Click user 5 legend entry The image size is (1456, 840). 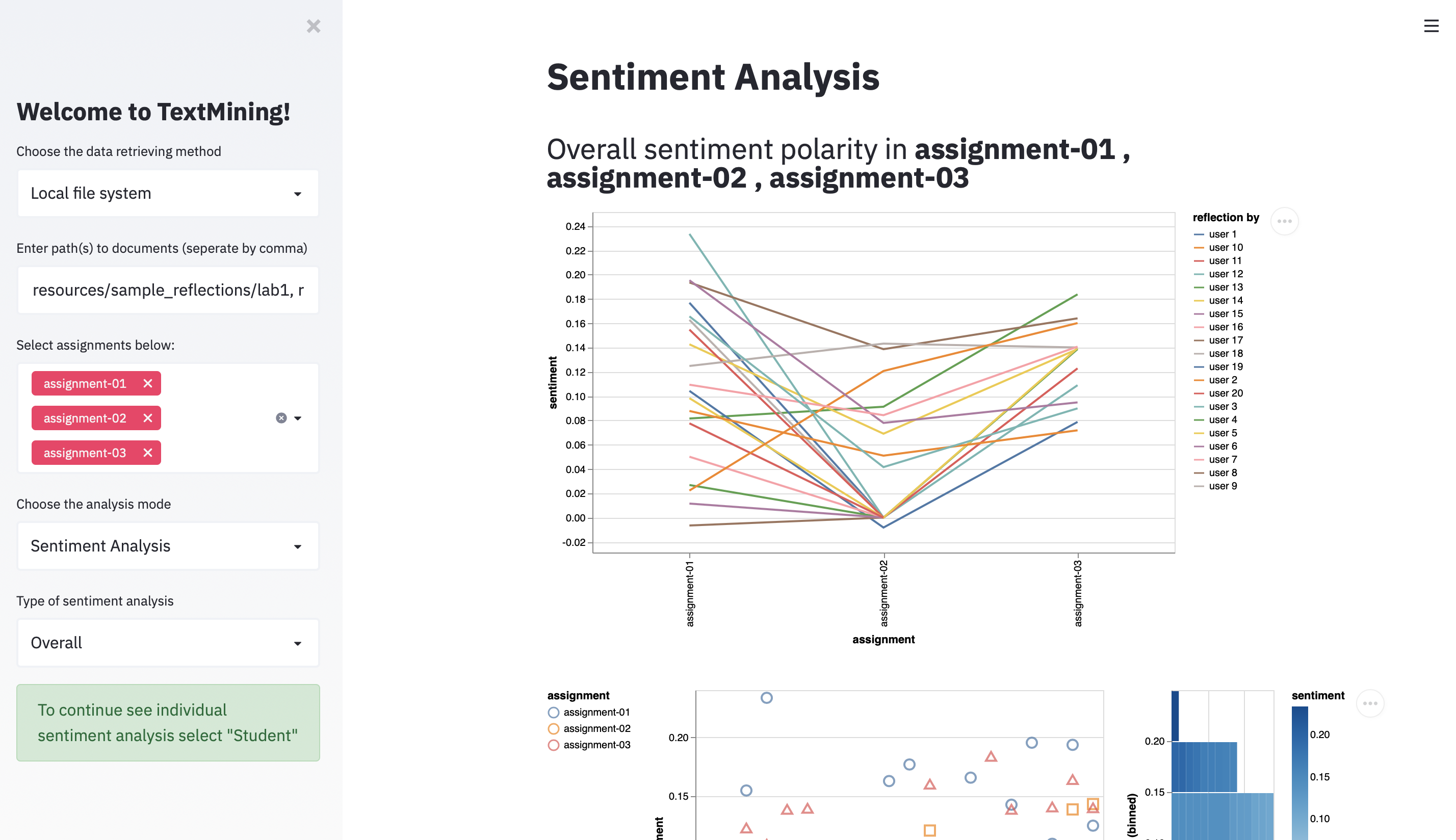tap(1215, 433)
